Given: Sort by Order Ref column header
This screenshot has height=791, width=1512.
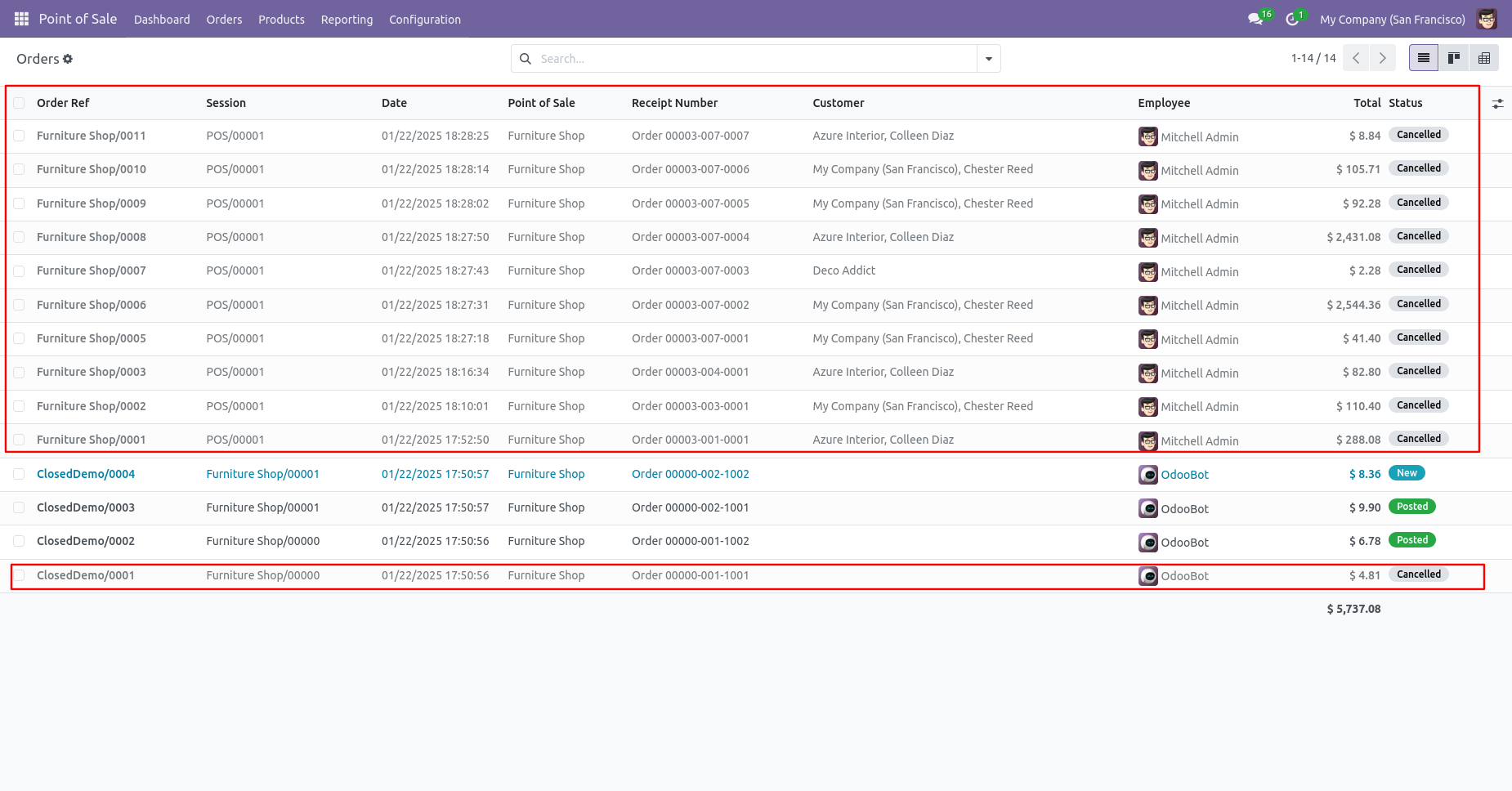Looking at the screenshot, I should click(x=63, y=103).
